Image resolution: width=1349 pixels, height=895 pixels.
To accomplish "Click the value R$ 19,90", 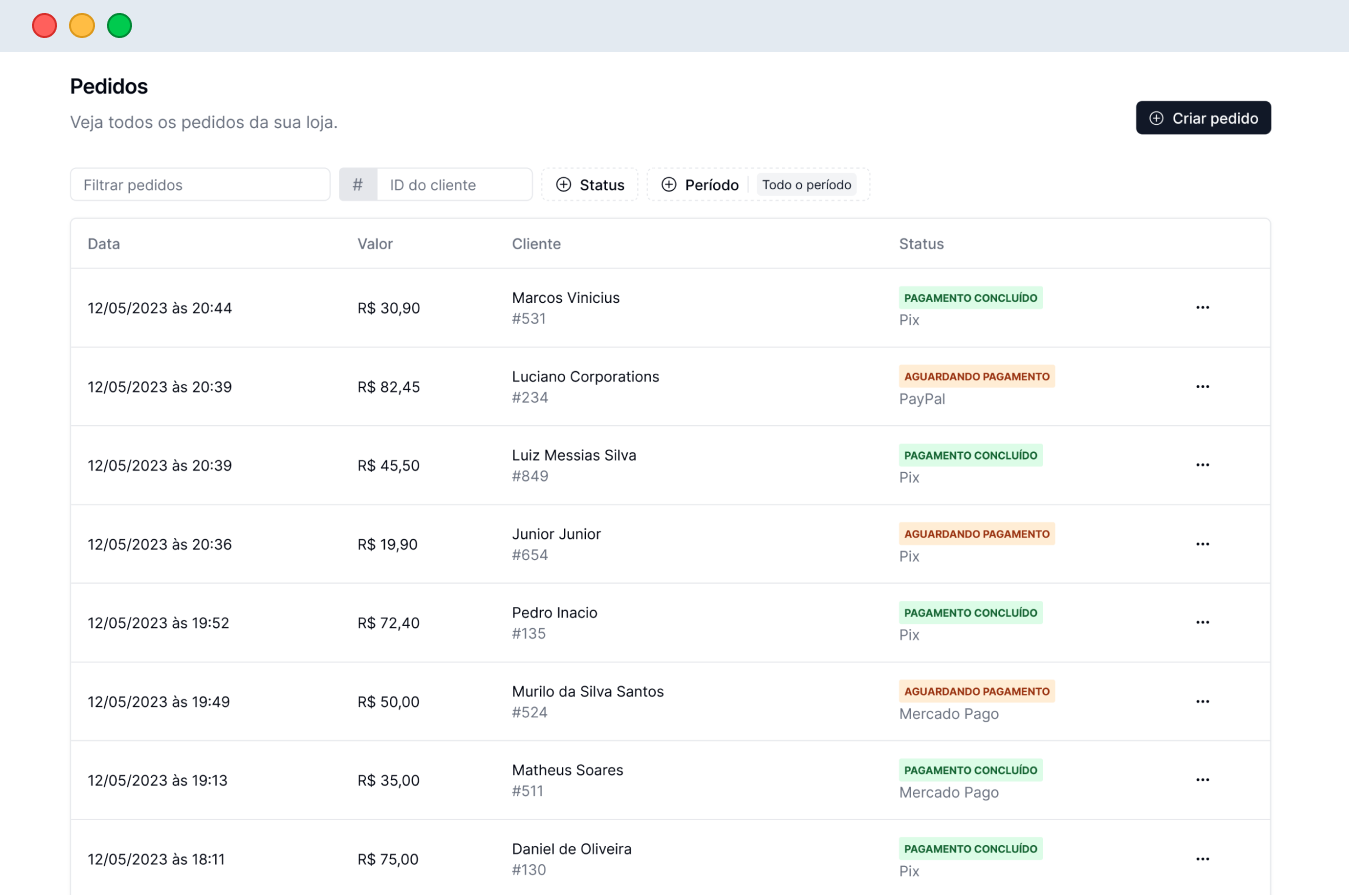I will click(388, 544).
